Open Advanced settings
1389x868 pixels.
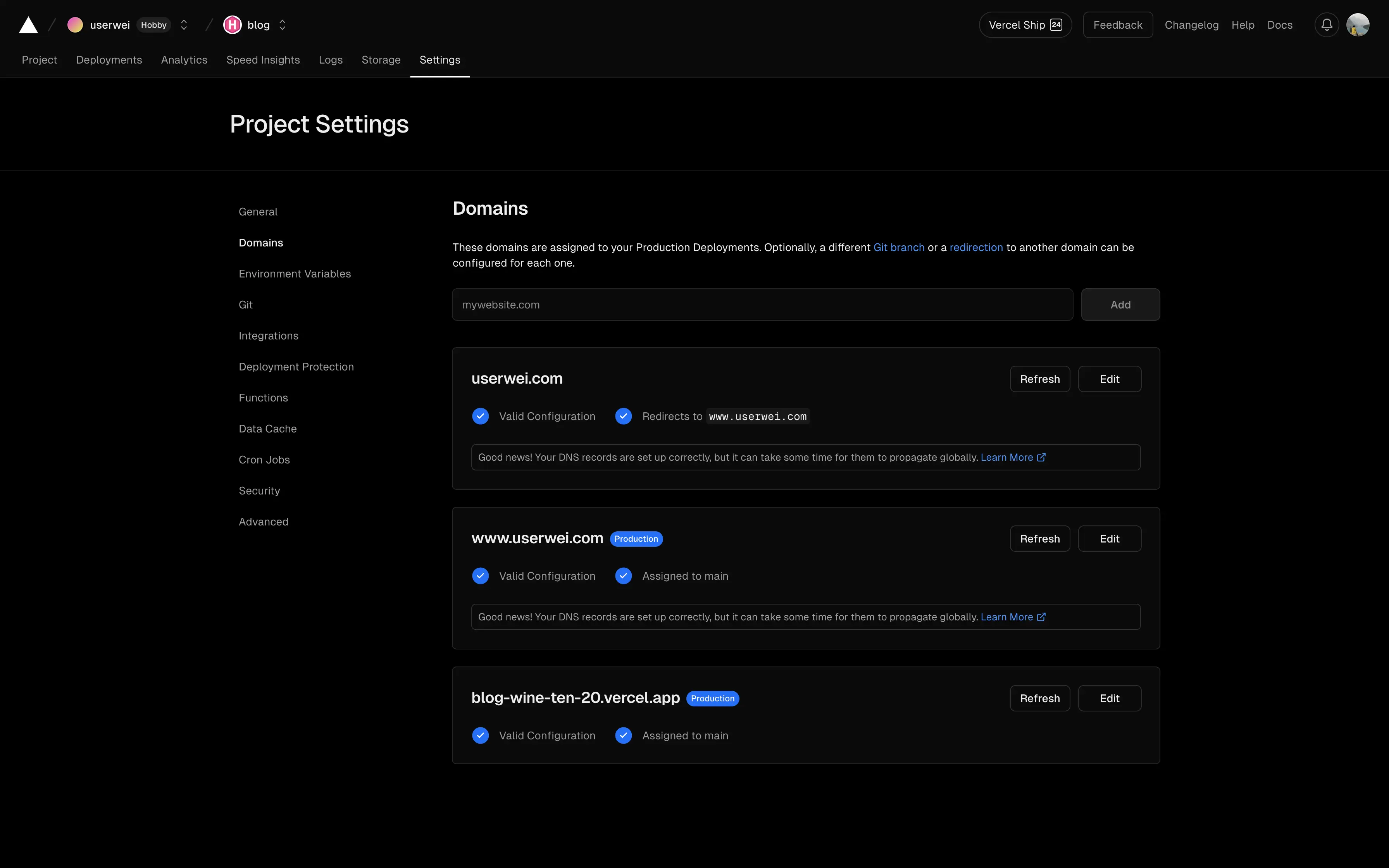tap(264, 522)
